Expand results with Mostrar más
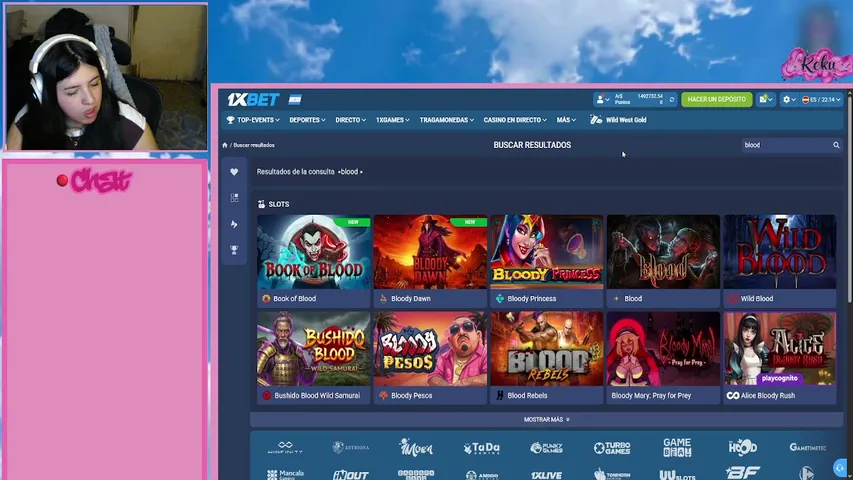The width and height of the screenshot is (853, 480). pos(547,420)
